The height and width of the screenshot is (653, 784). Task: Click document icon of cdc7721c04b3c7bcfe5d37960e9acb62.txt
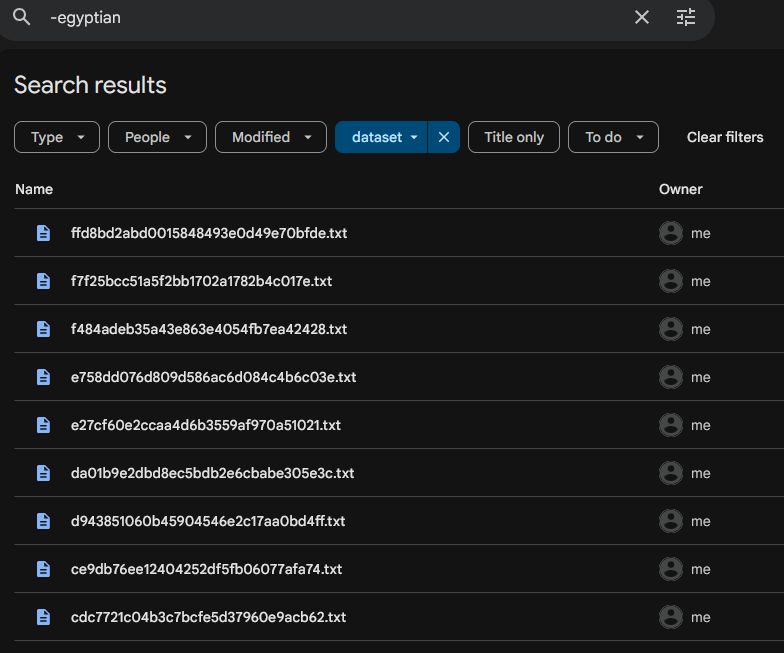(44, 617)
